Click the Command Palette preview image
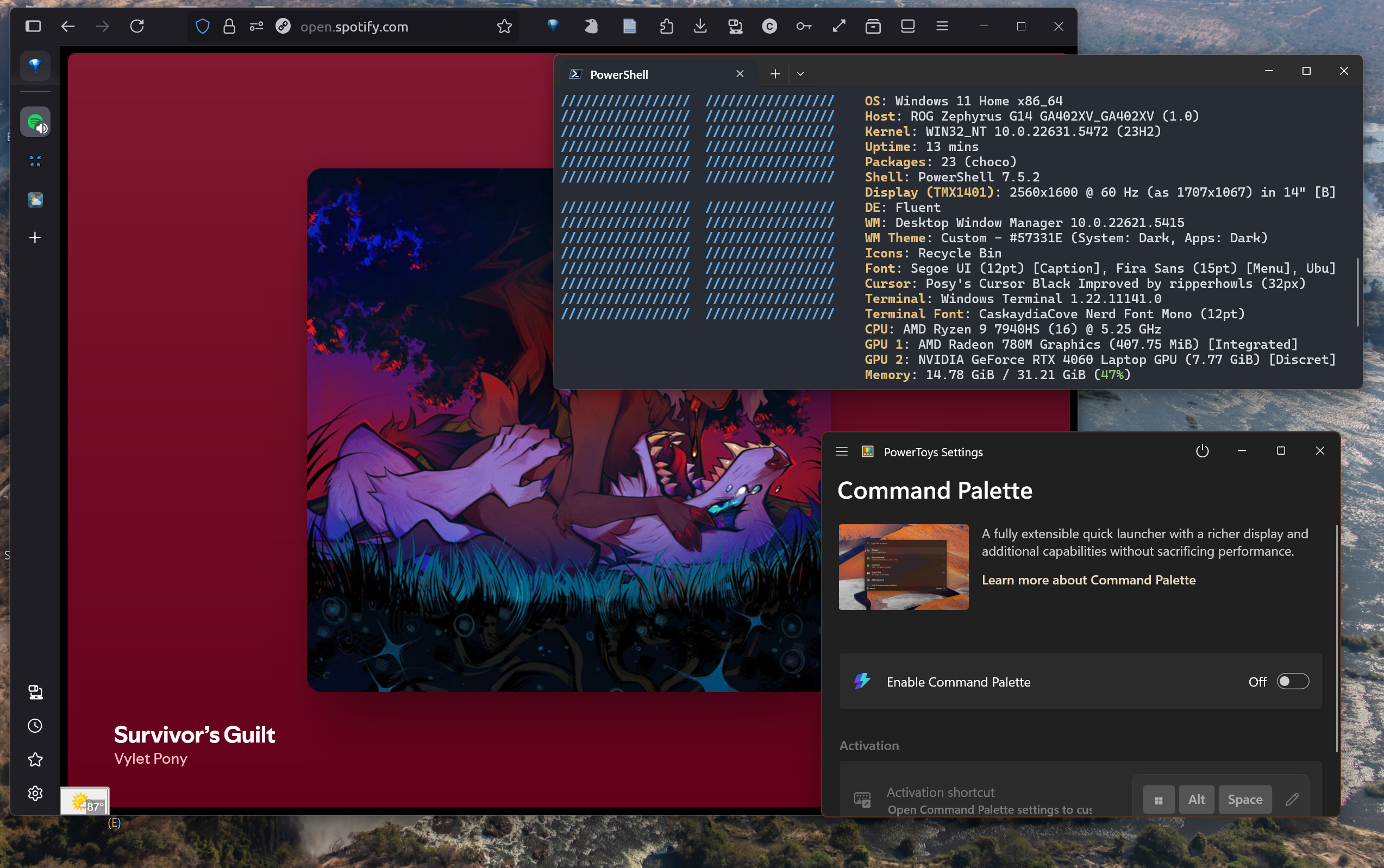The width and height of the screenshot is (1384, 868). [x=903, y=567]
